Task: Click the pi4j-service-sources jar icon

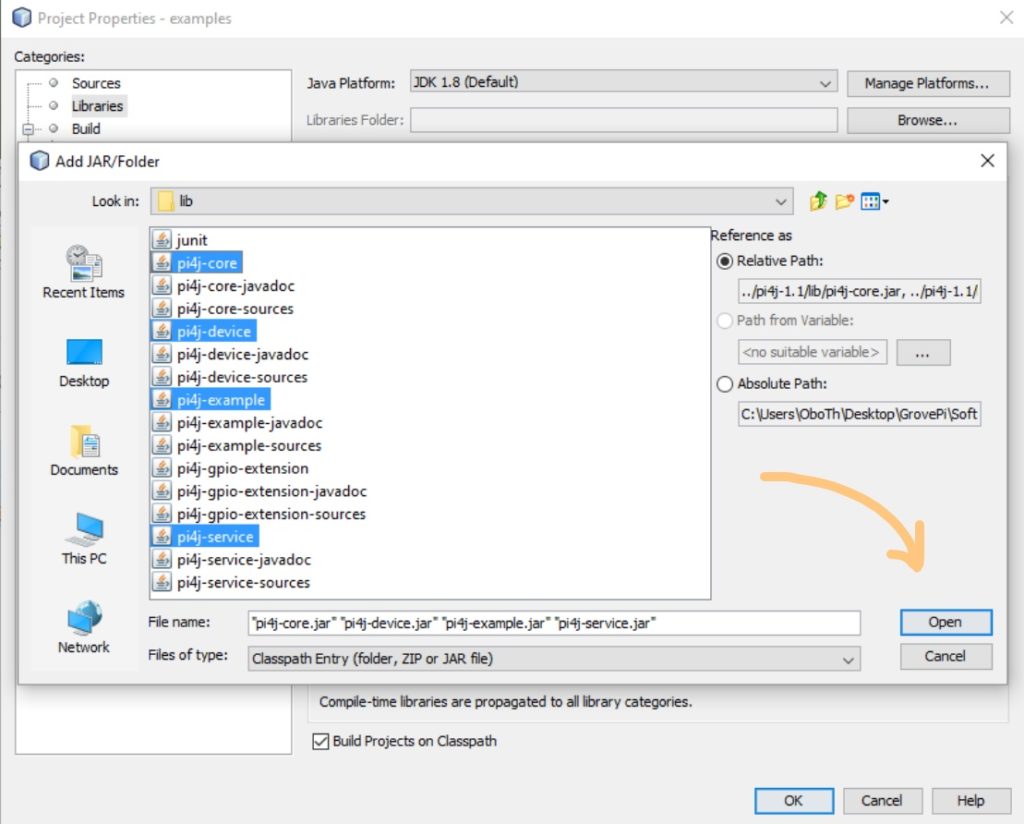Action: click(x=162, y=582)
